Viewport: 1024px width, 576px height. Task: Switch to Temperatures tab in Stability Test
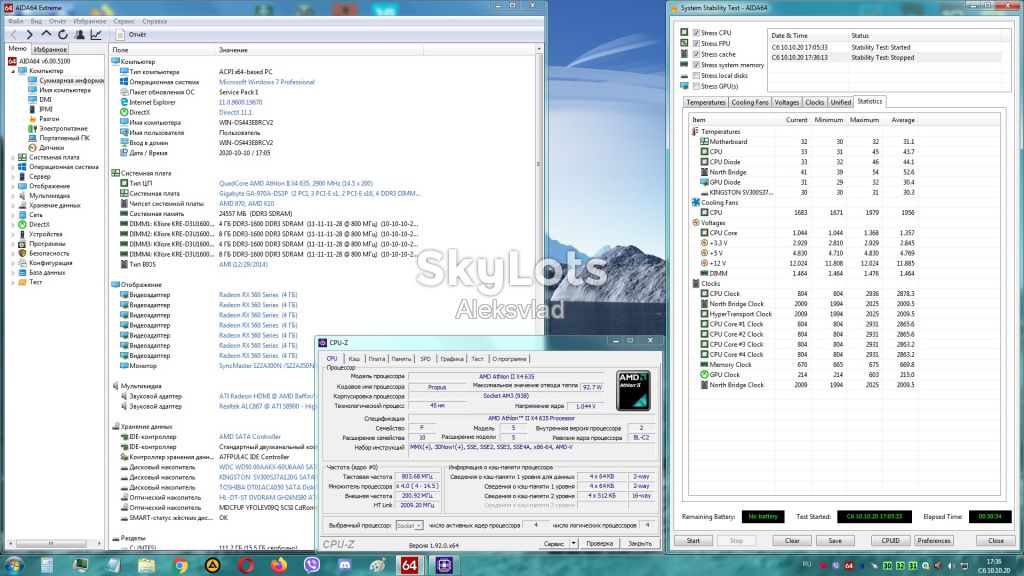click(705, 102)
